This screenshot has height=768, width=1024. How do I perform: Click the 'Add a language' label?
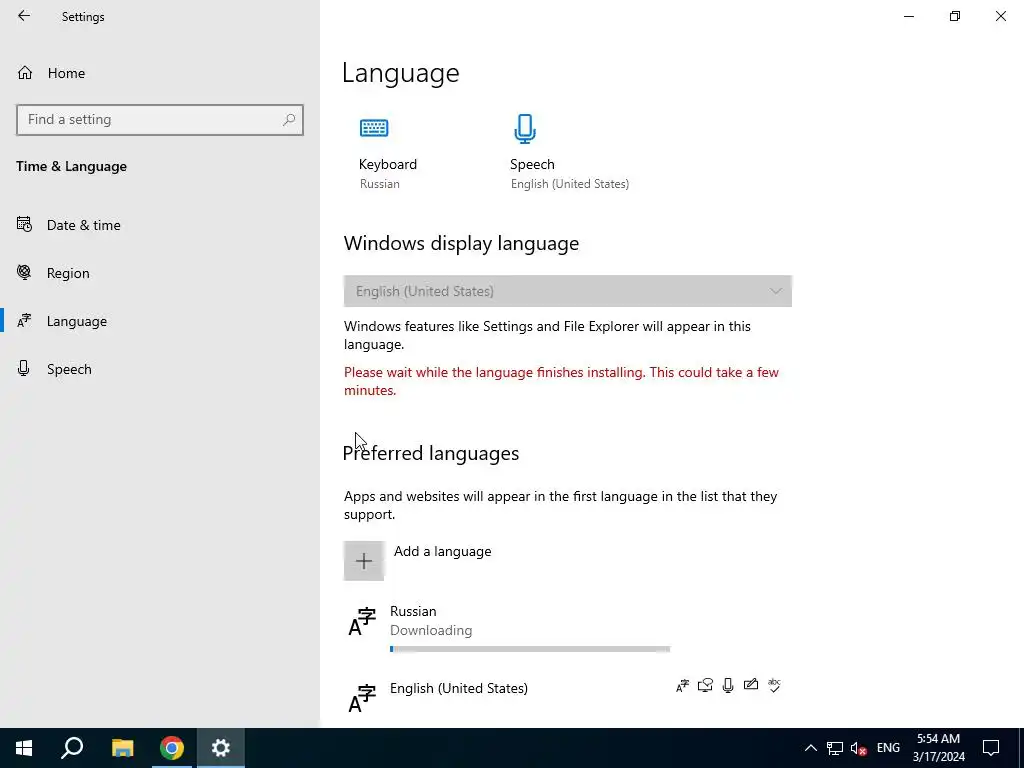[x=442, y=552]
